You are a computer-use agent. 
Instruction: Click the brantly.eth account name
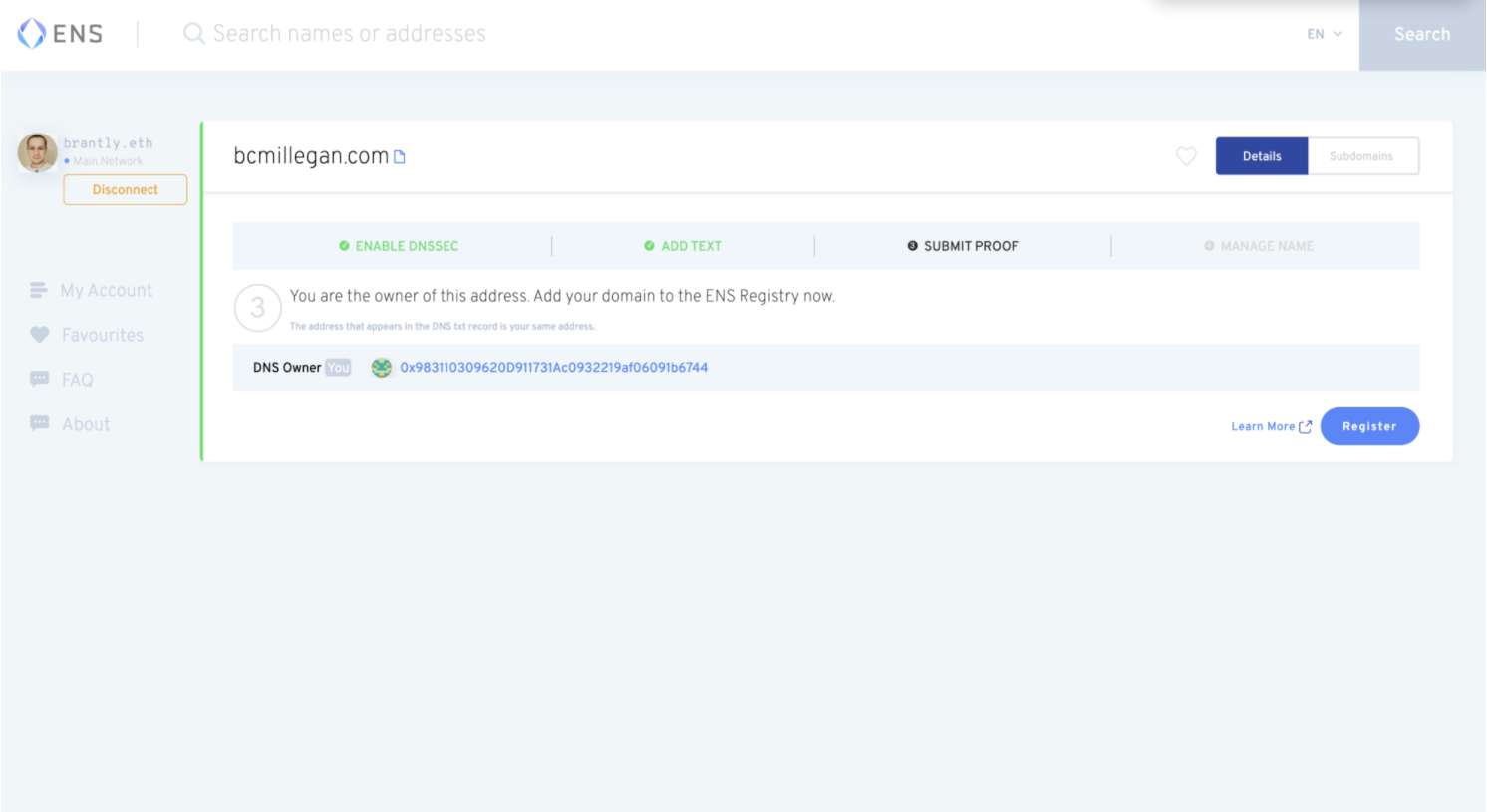(109, 143)
